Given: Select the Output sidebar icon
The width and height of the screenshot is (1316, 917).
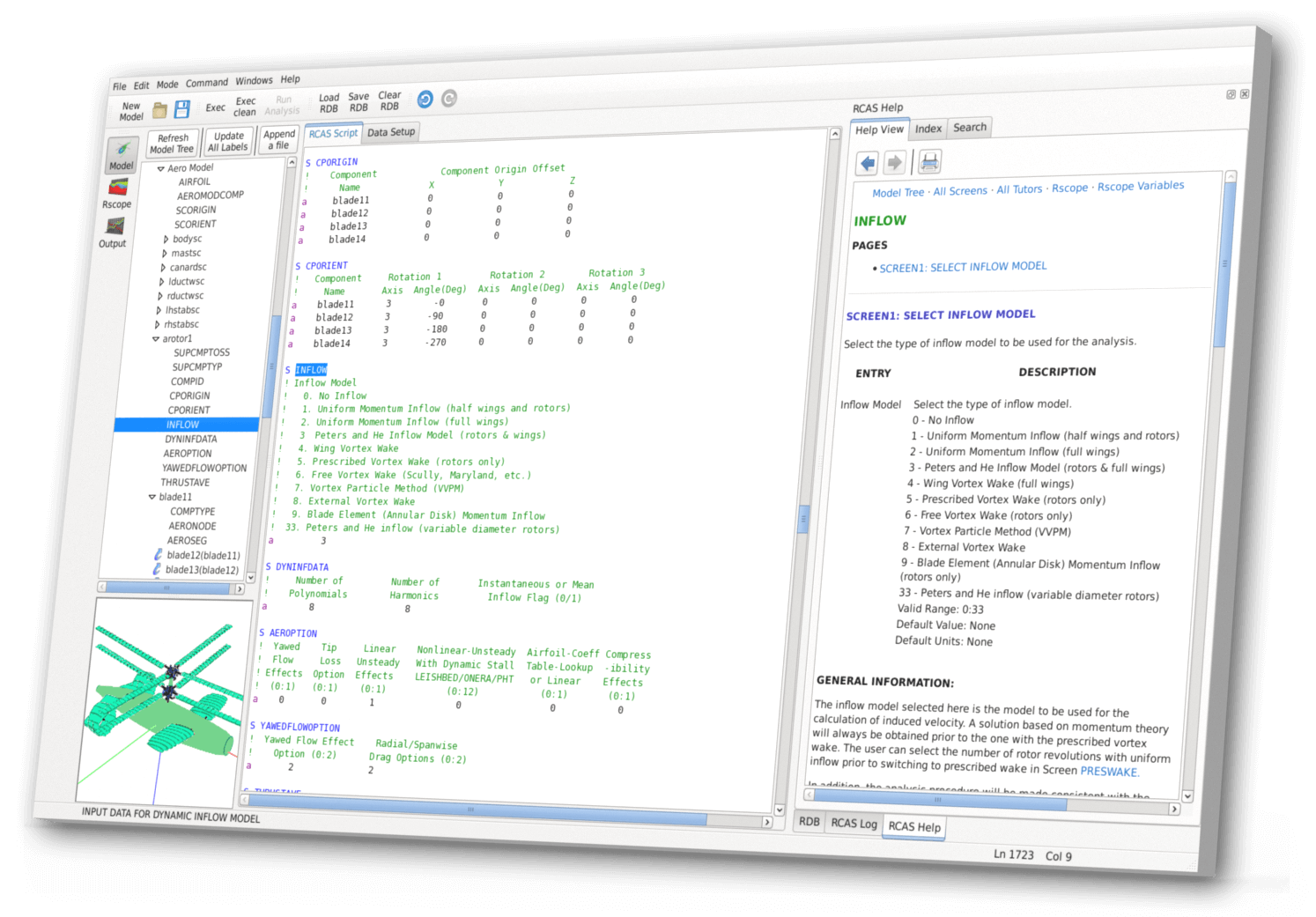Looking at the screenshot, I should click(x=114, y=233).
